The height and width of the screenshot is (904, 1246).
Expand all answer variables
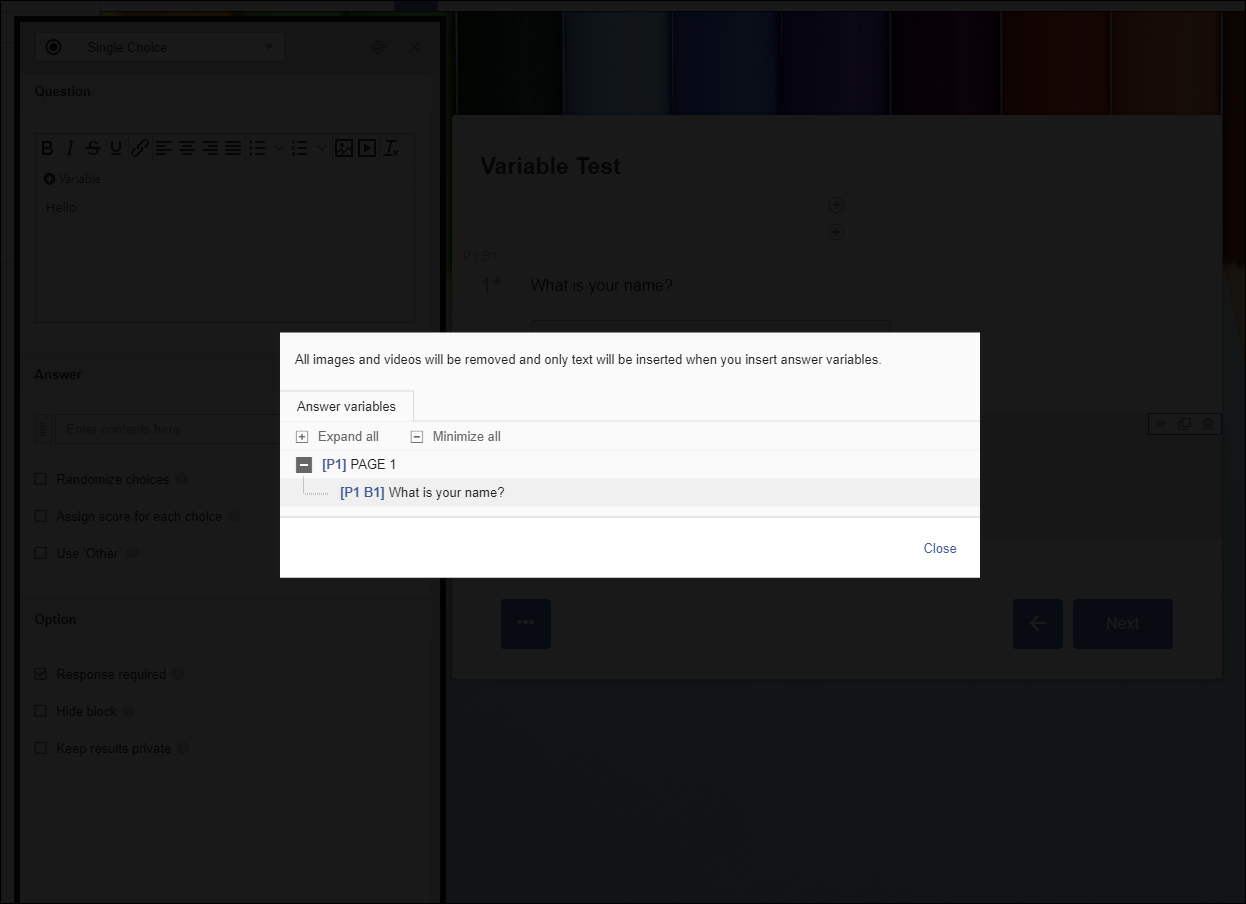(337, 436)
